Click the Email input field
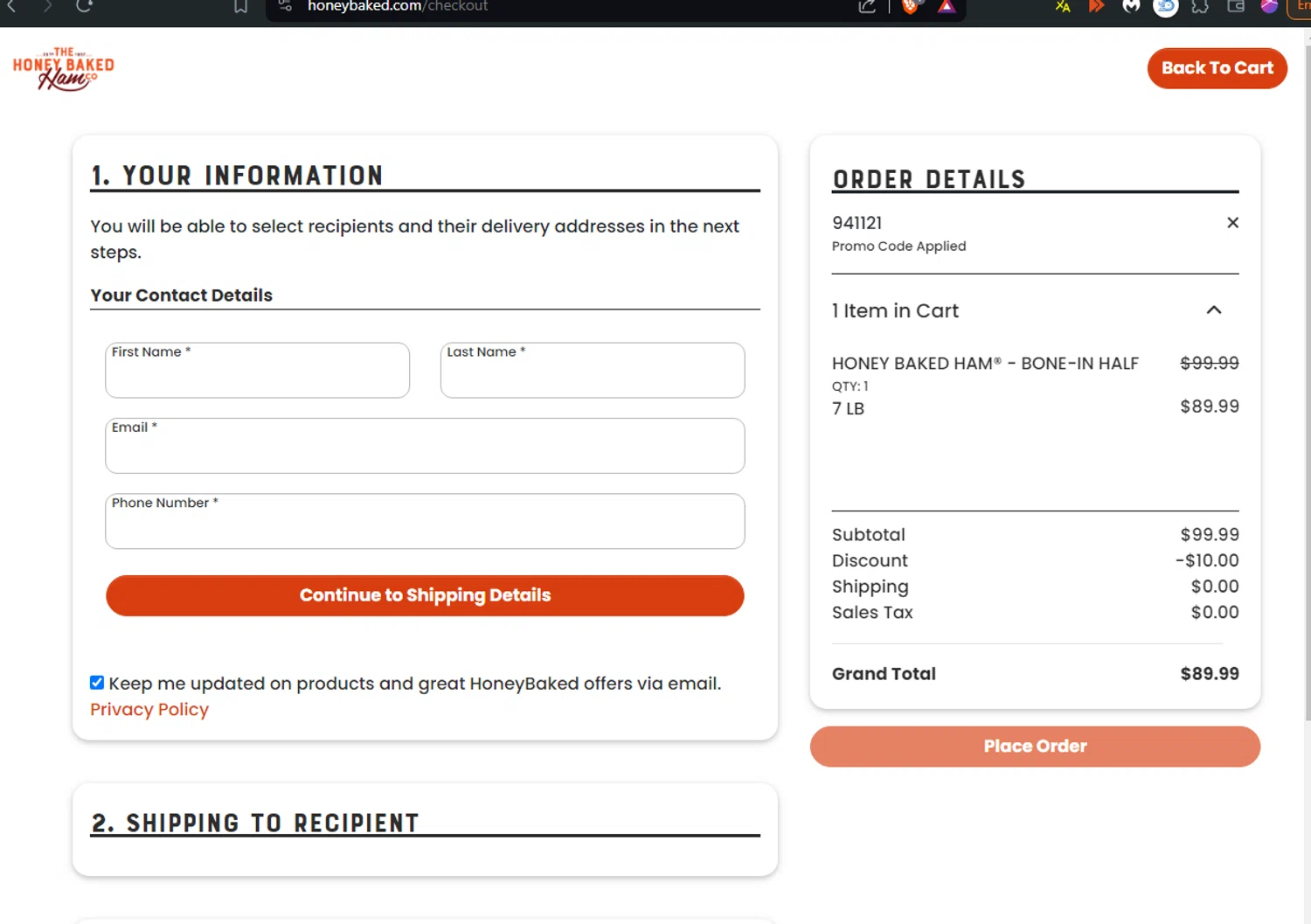Screen dimensions: 1311x924 point(425,446)
